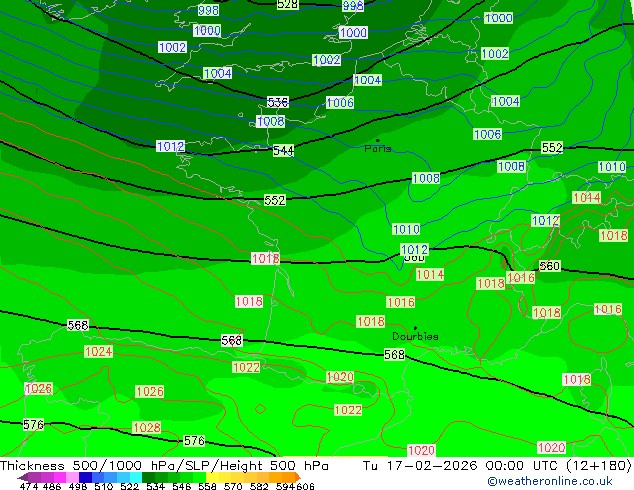This screenshot has width=634, height=490.
Task: Click the dark blue swatch in thickness legend
Action: tap(85, 477)
